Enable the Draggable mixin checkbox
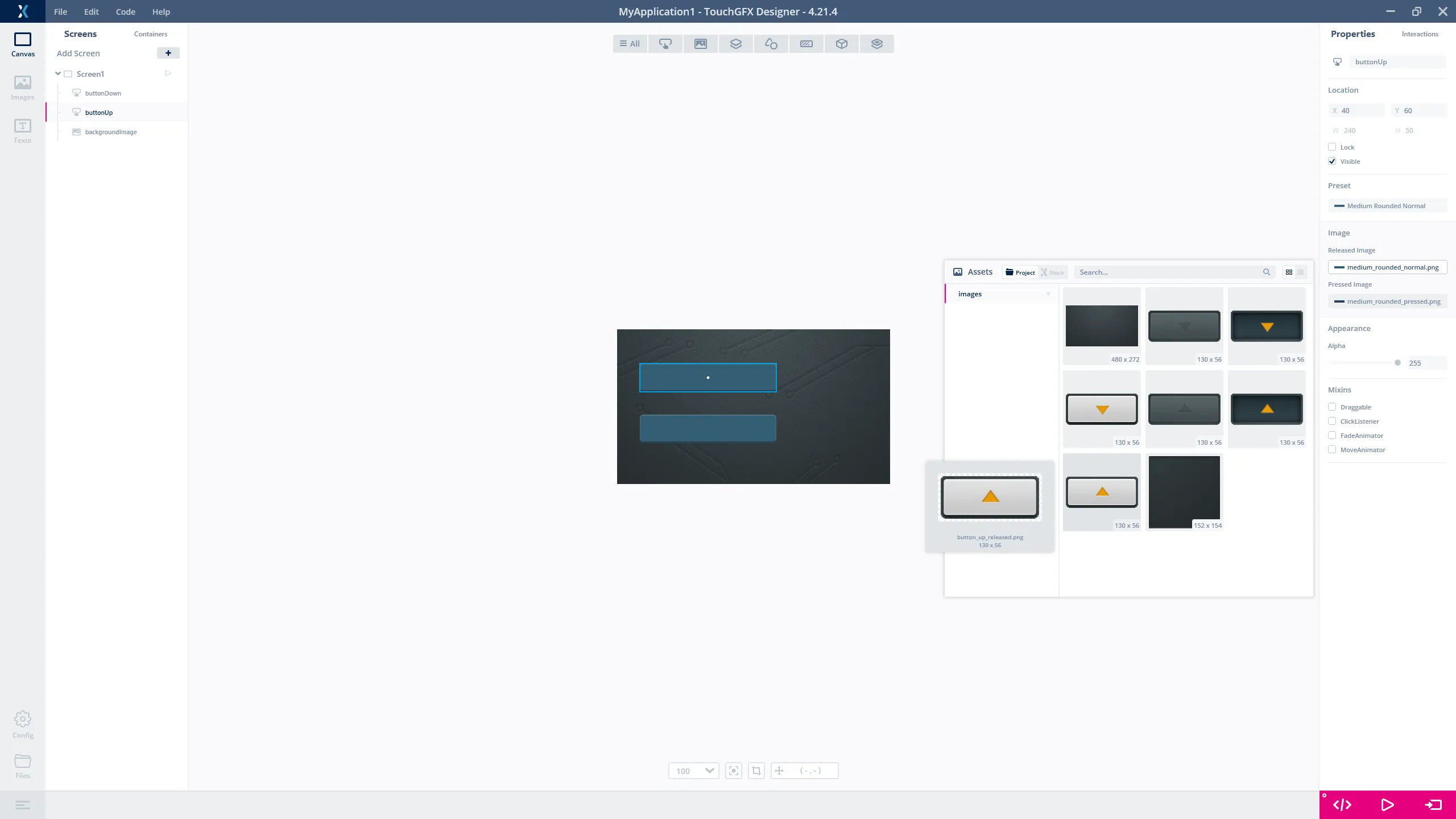 click(x=1332, y=407)
